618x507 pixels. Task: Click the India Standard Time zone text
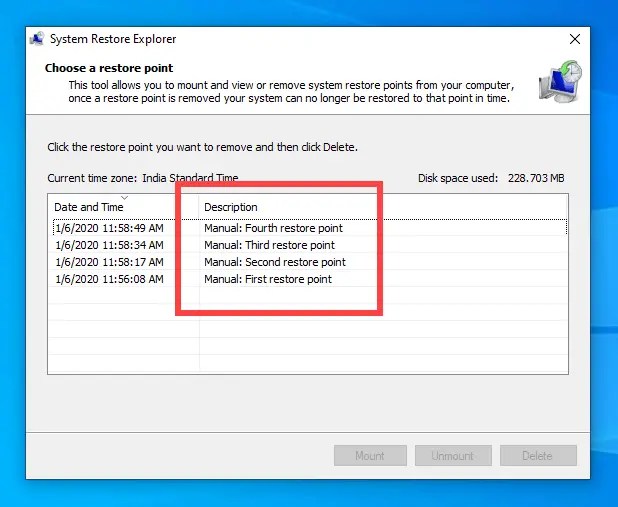[x=190, y=178]
